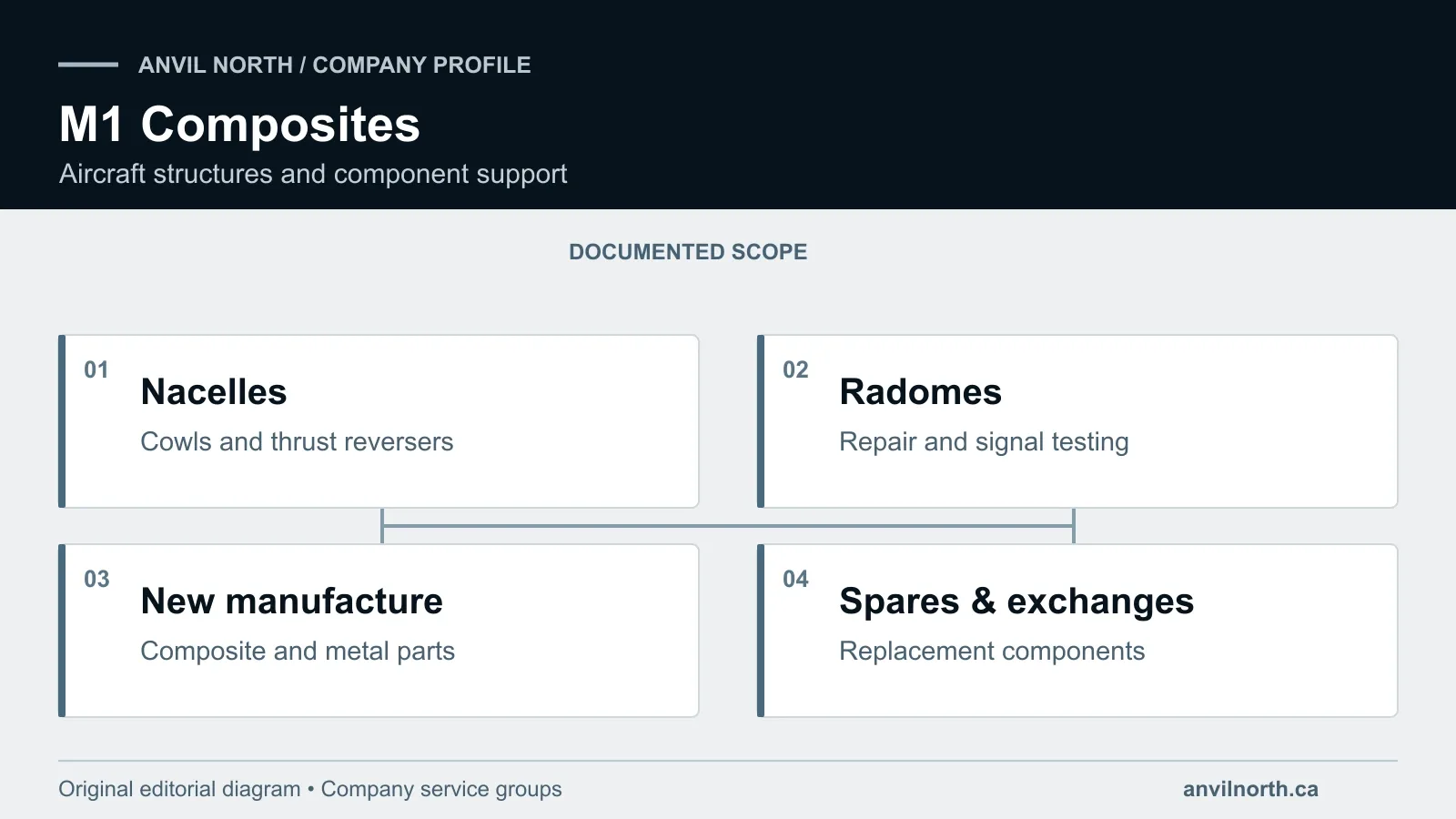This screenshot has height=819, width=1456.
Task: Click the 02 number on Radomes card
Action: click(795, 370)
